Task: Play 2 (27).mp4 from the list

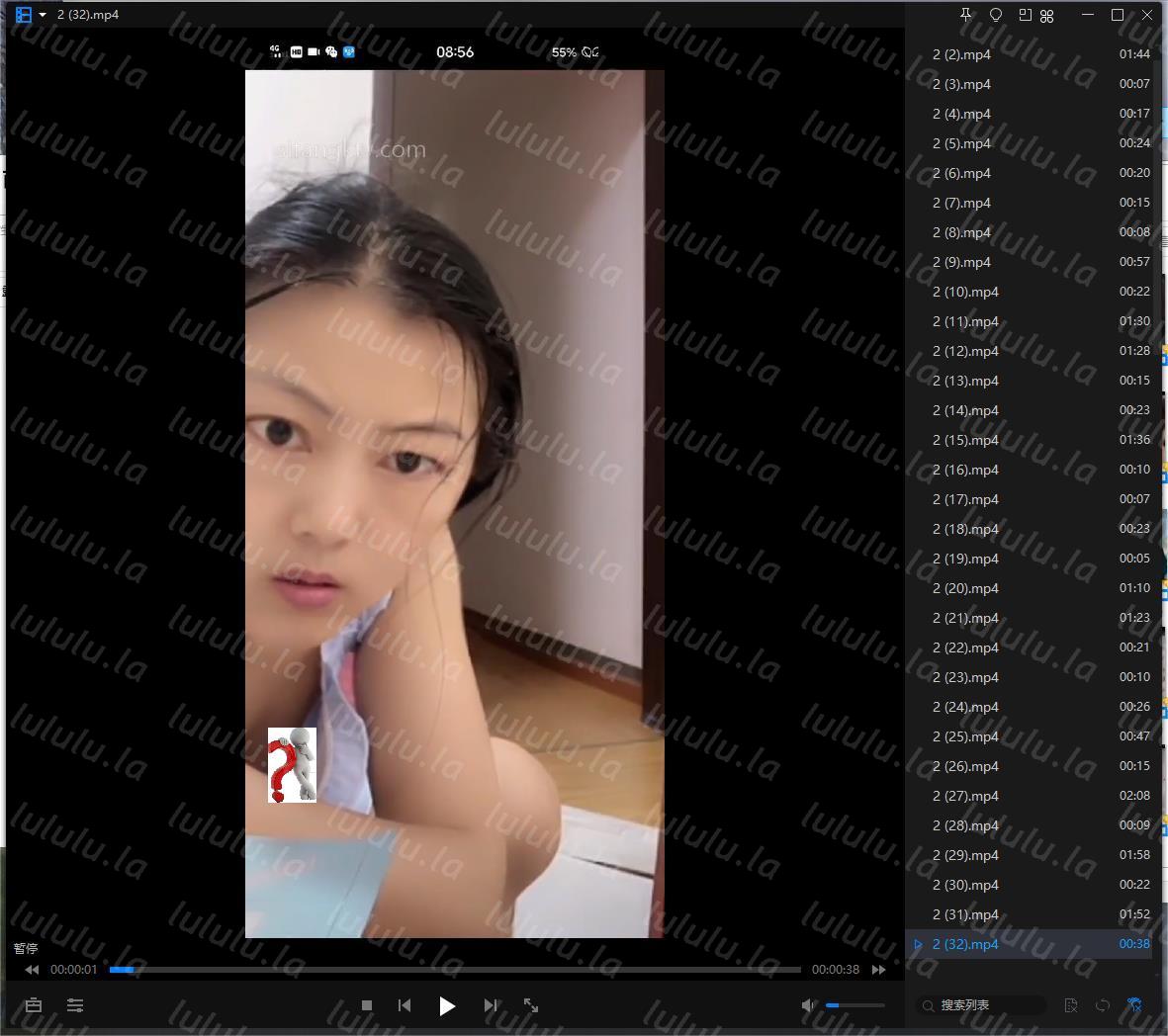Action: tap(965, 796)
